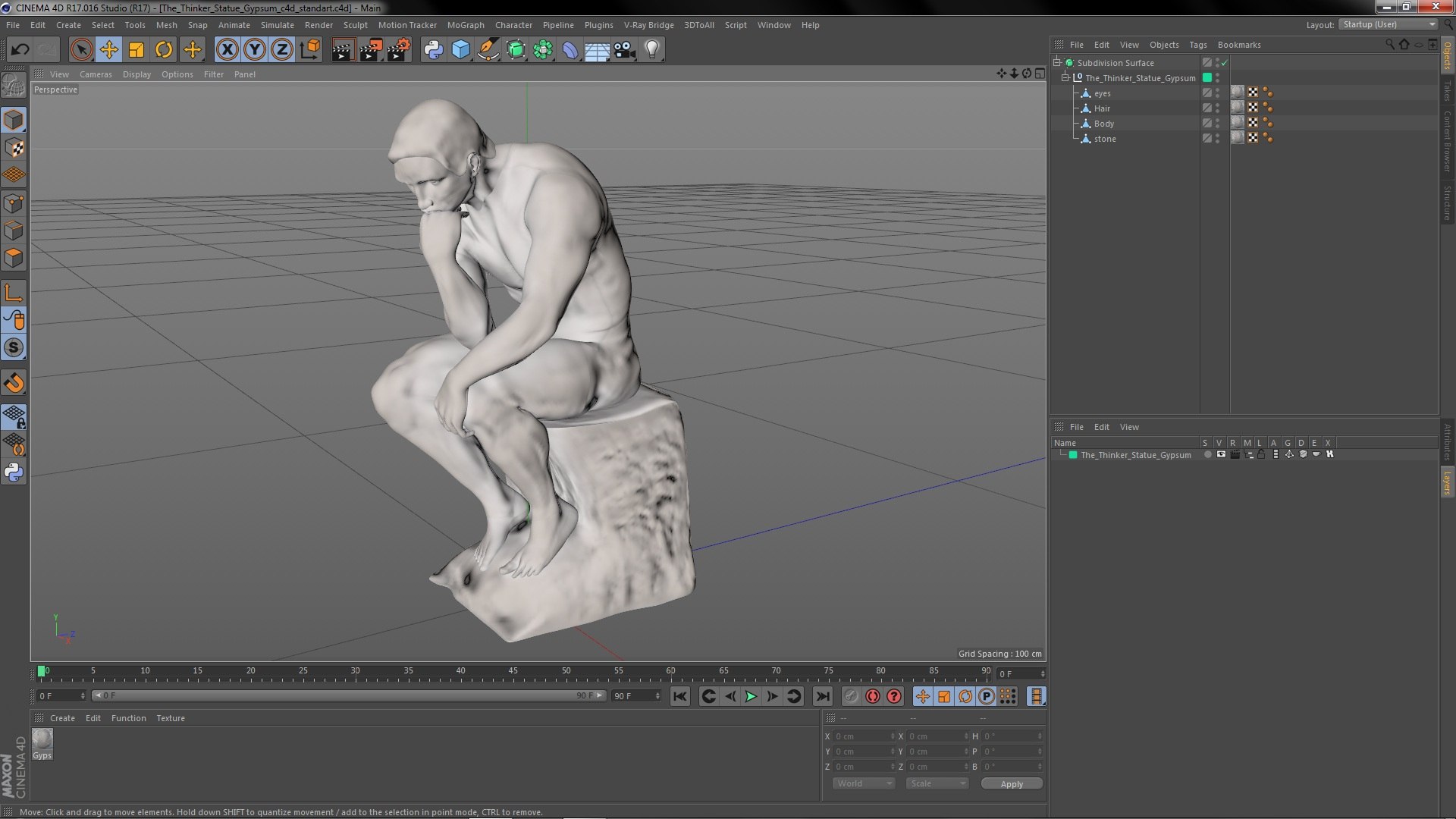The width and height of the screenshot is (1456, 819).
Task: Switch to Polygons mode
Action: coord(14,258)
